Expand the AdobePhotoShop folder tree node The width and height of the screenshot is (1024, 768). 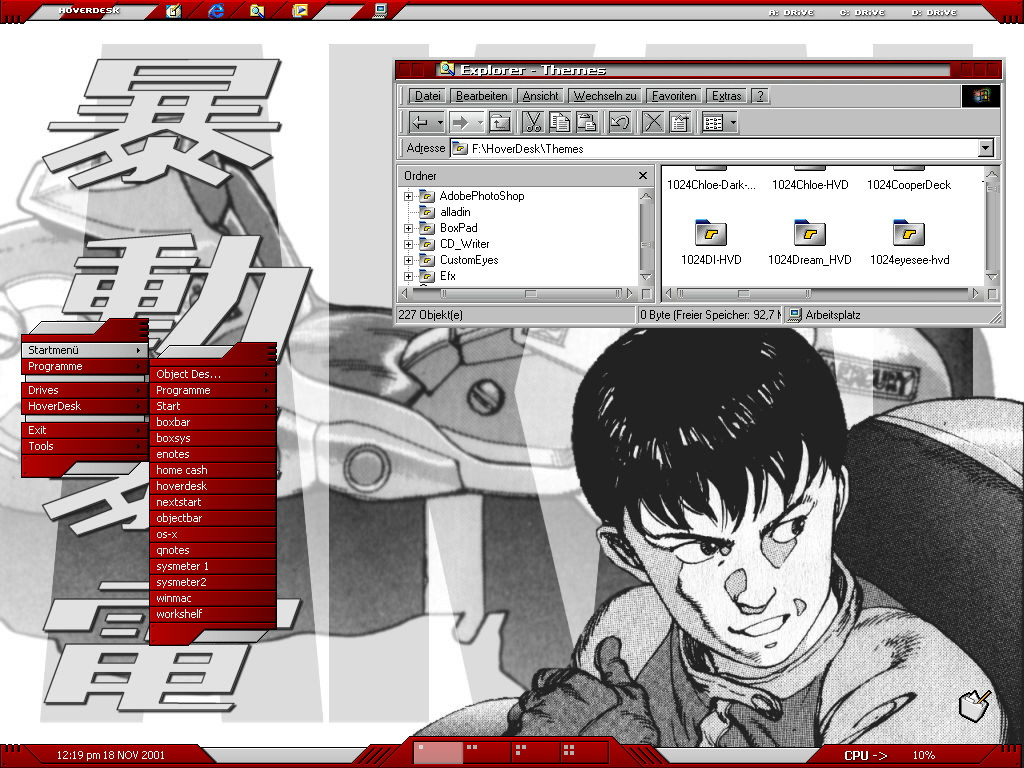click(408, 196)
